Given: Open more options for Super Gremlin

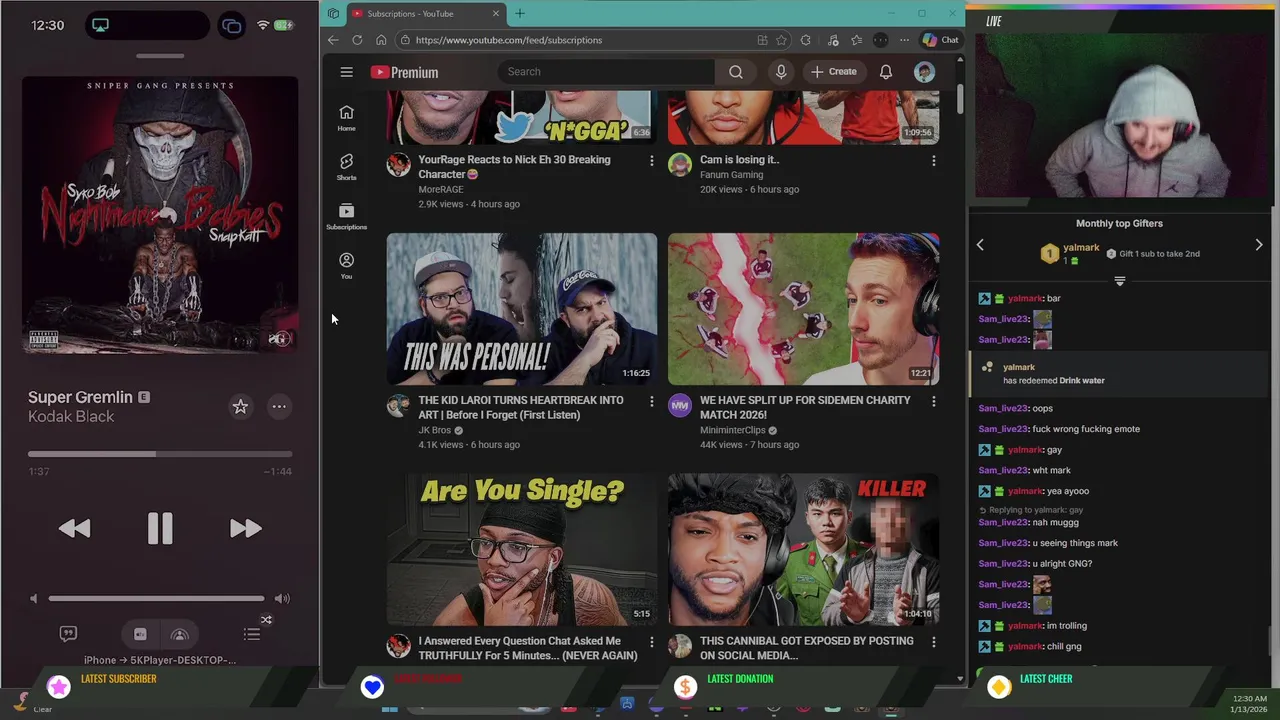Looking at the screenshot, I should pos(279,406).
